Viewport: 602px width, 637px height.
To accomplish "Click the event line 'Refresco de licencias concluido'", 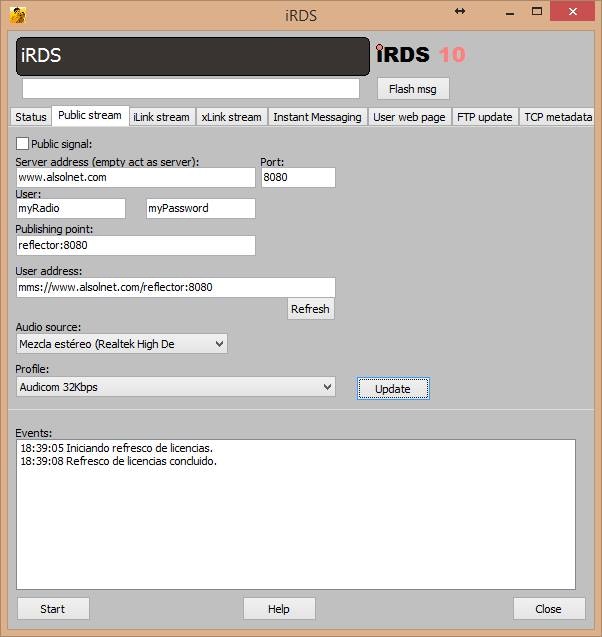I will tap(119, 461).
